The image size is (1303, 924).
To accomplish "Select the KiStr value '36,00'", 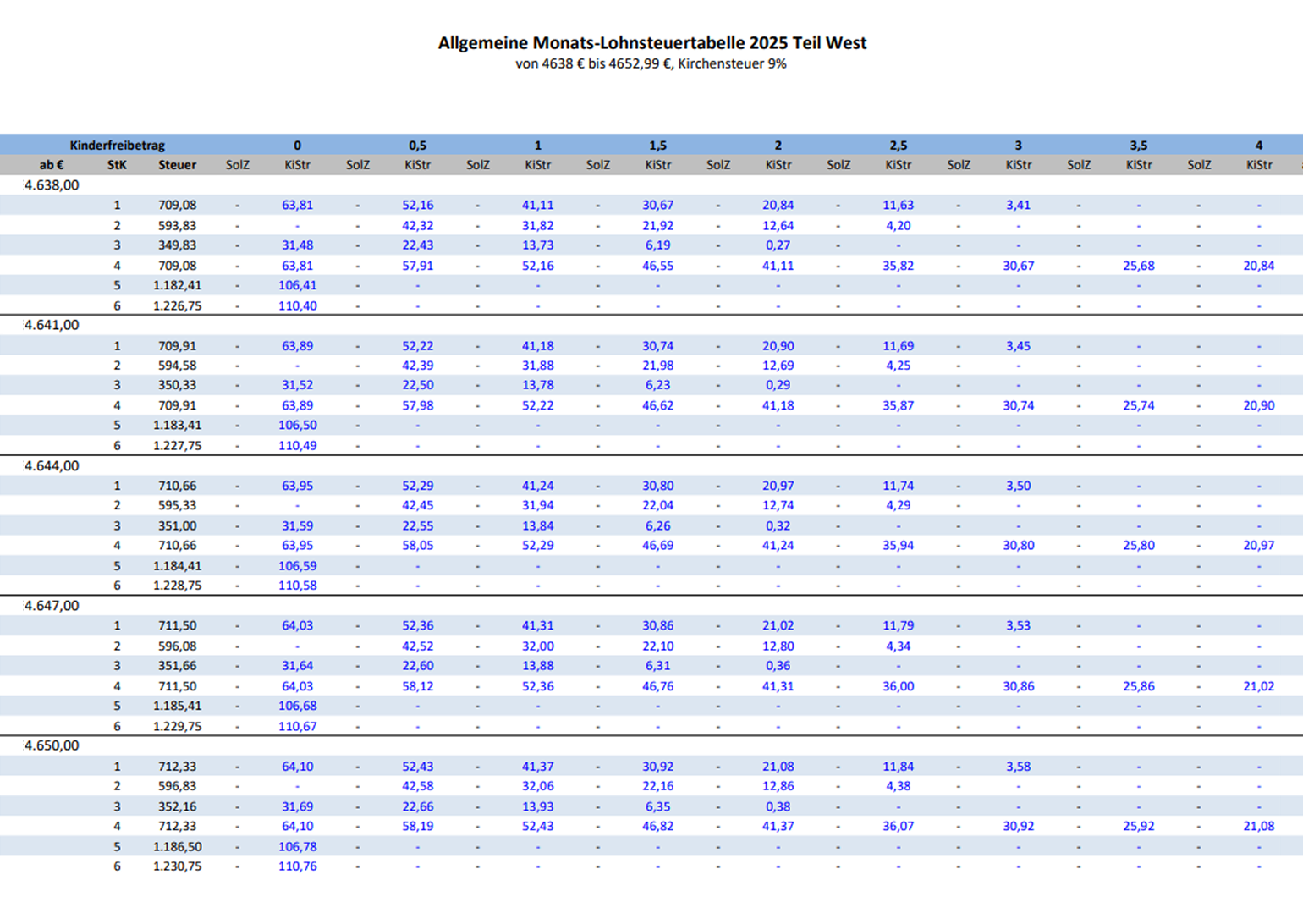I will (898, 686).
